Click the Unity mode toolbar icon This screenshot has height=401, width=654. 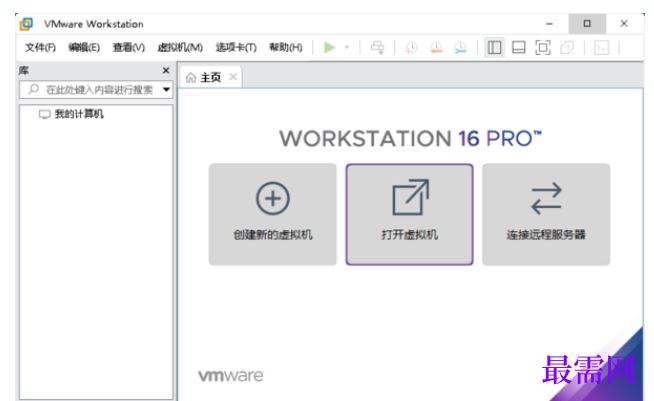point(567,48)
